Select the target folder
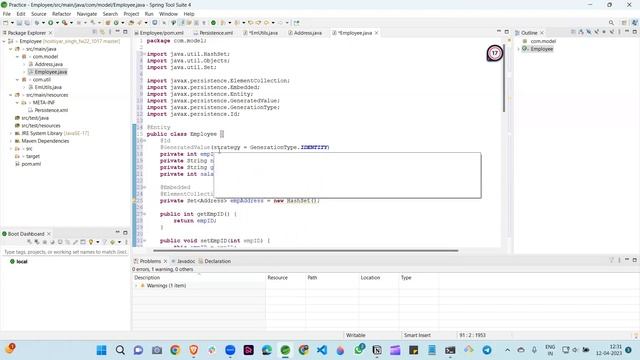640x360 pixels. coord(33,156)
